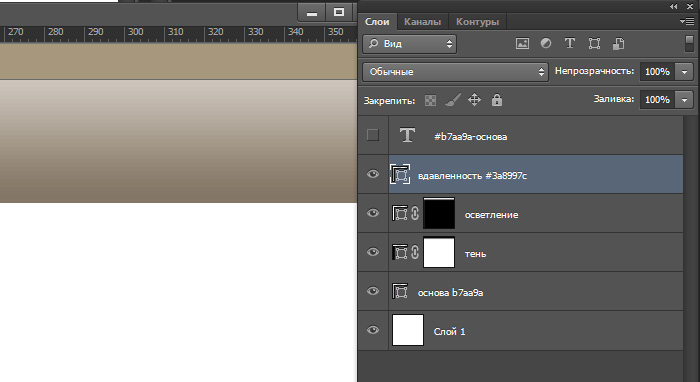This screenshot has width=700, height=382.
Task: Switch to the Слои tab
Action: coord(377,21)
